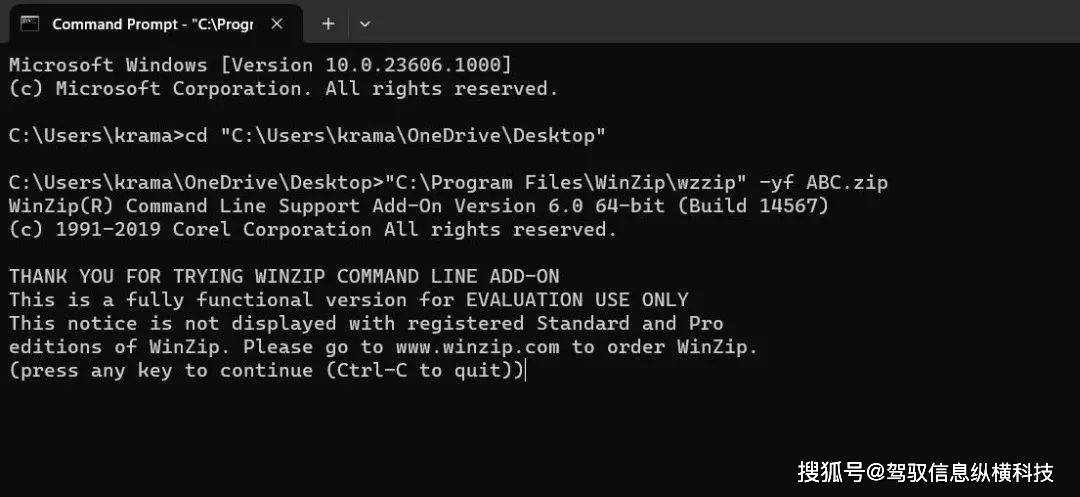This screenshot has width=1080, height=497.
Task: Click the quoted WinZip\wzzip program path
Action: point(565,183)
